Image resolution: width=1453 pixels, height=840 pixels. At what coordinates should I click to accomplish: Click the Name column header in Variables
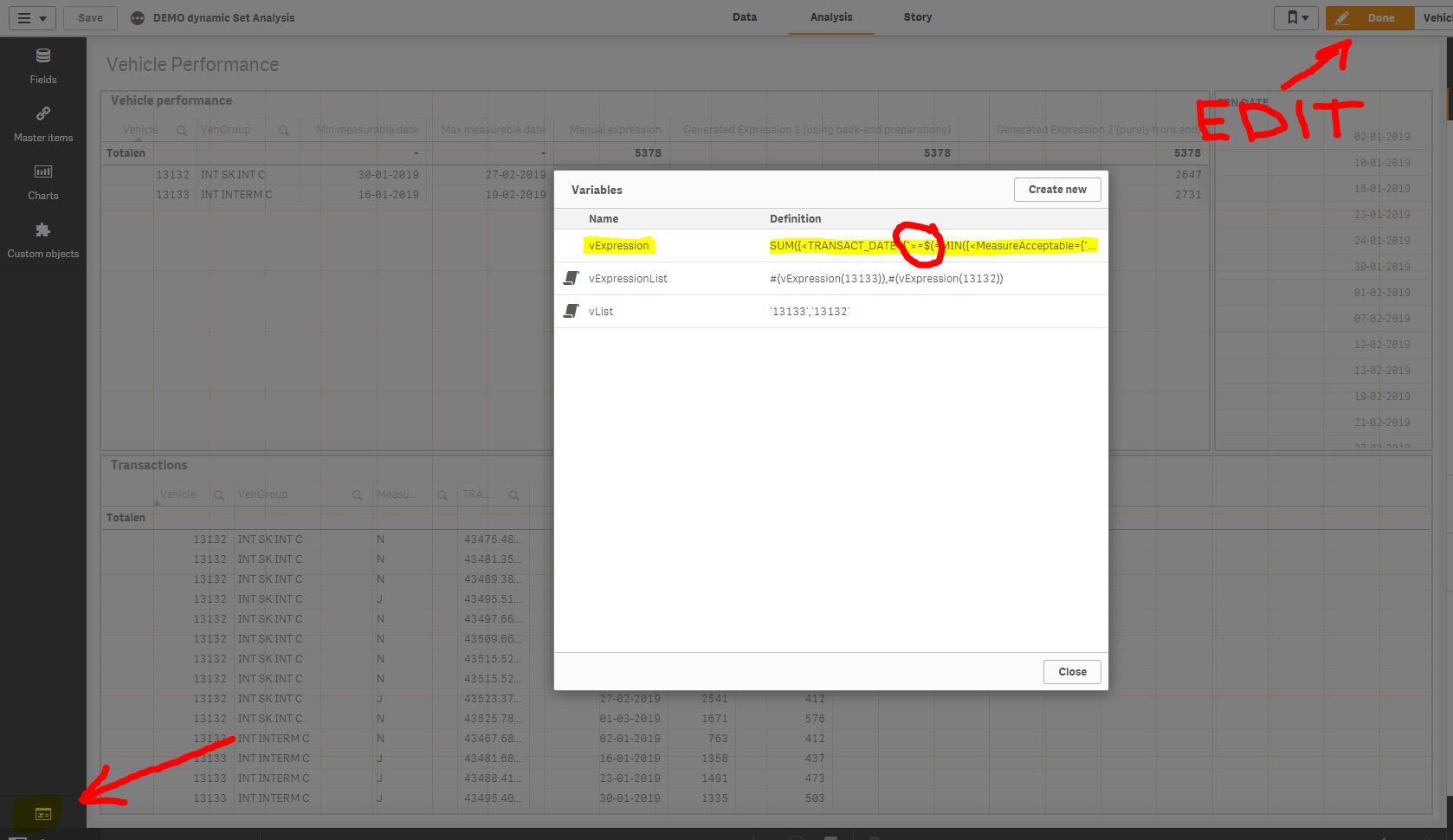click(604, 219)
